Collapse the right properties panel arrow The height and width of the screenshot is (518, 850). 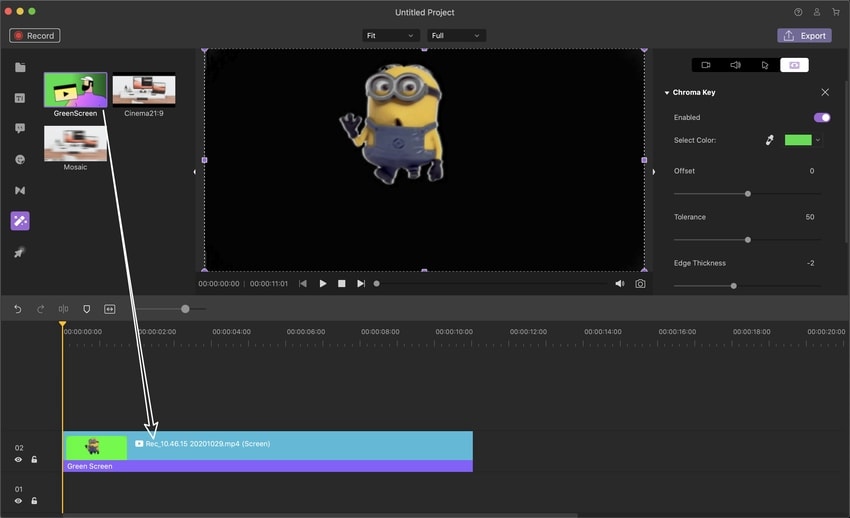653,172
